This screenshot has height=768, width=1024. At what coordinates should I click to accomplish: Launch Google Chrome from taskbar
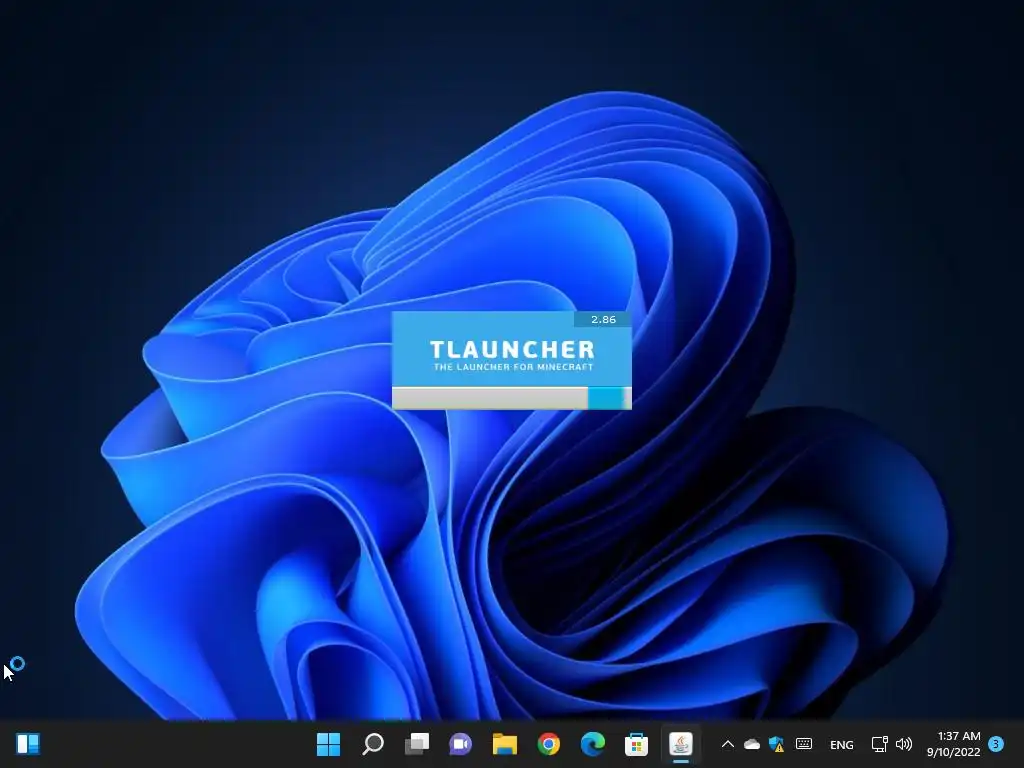[549, 744]
